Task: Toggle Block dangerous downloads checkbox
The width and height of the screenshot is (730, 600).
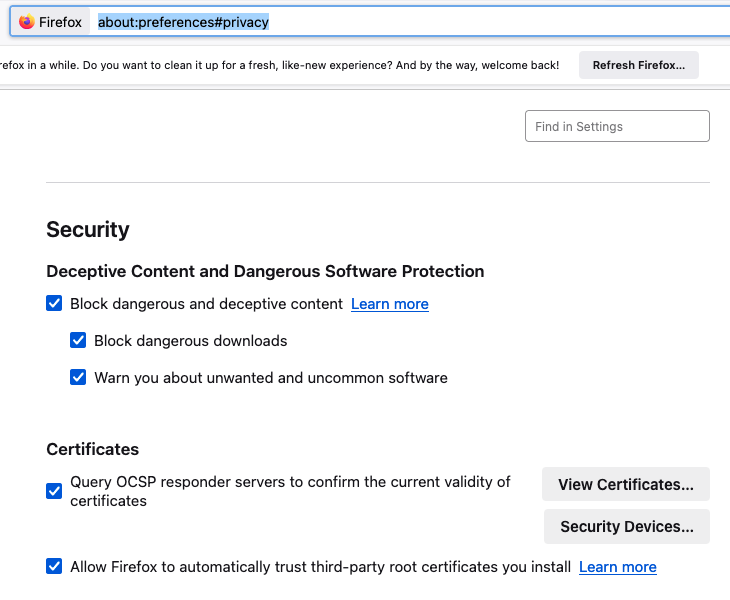Action: click(78, 340)
